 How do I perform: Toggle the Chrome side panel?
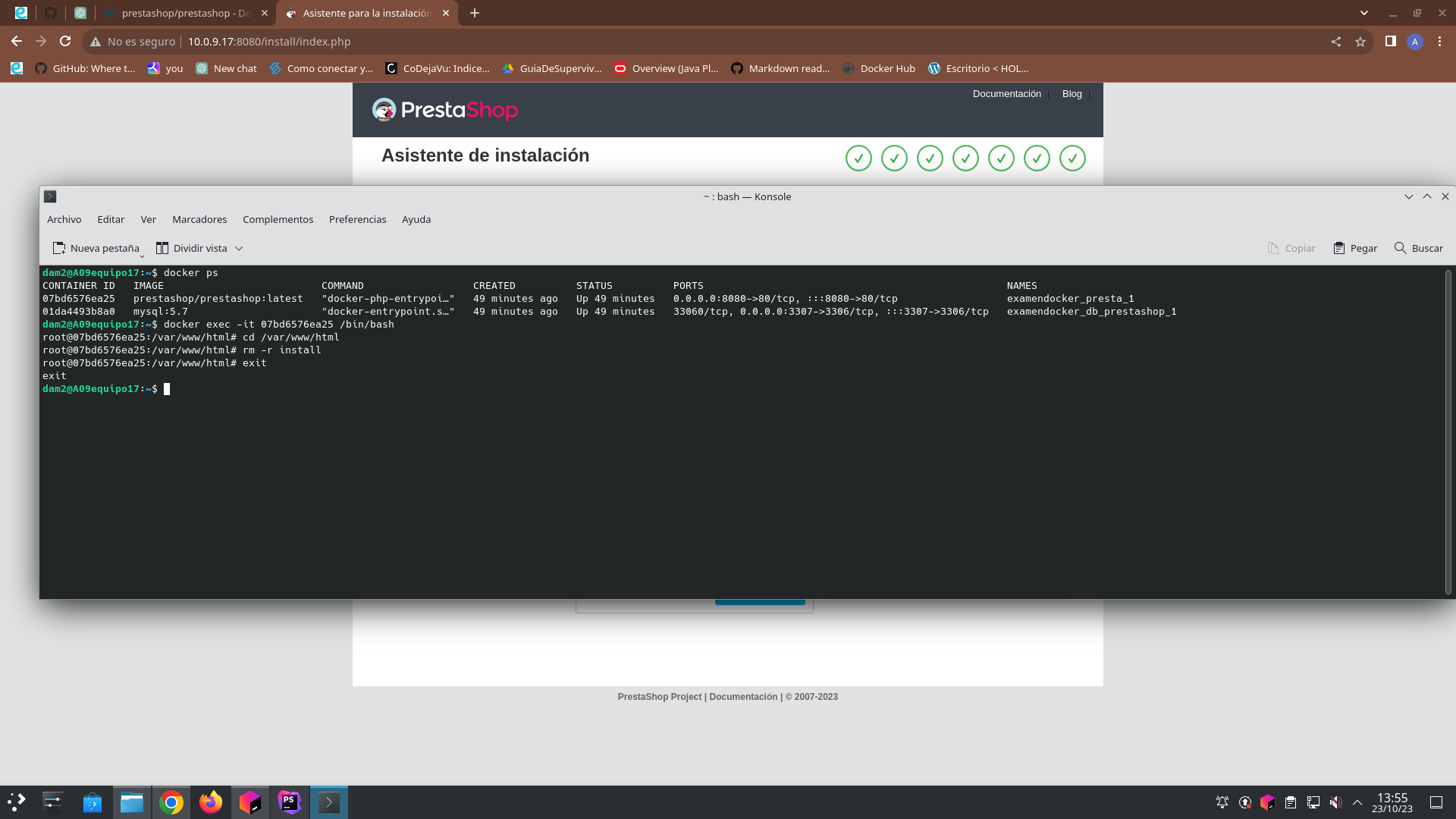click(1390, 42)
